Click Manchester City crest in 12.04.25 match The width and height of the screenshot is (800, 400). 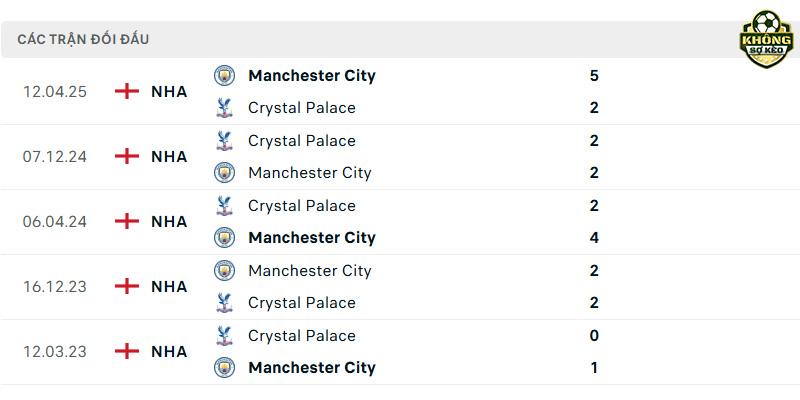[224, 76]
